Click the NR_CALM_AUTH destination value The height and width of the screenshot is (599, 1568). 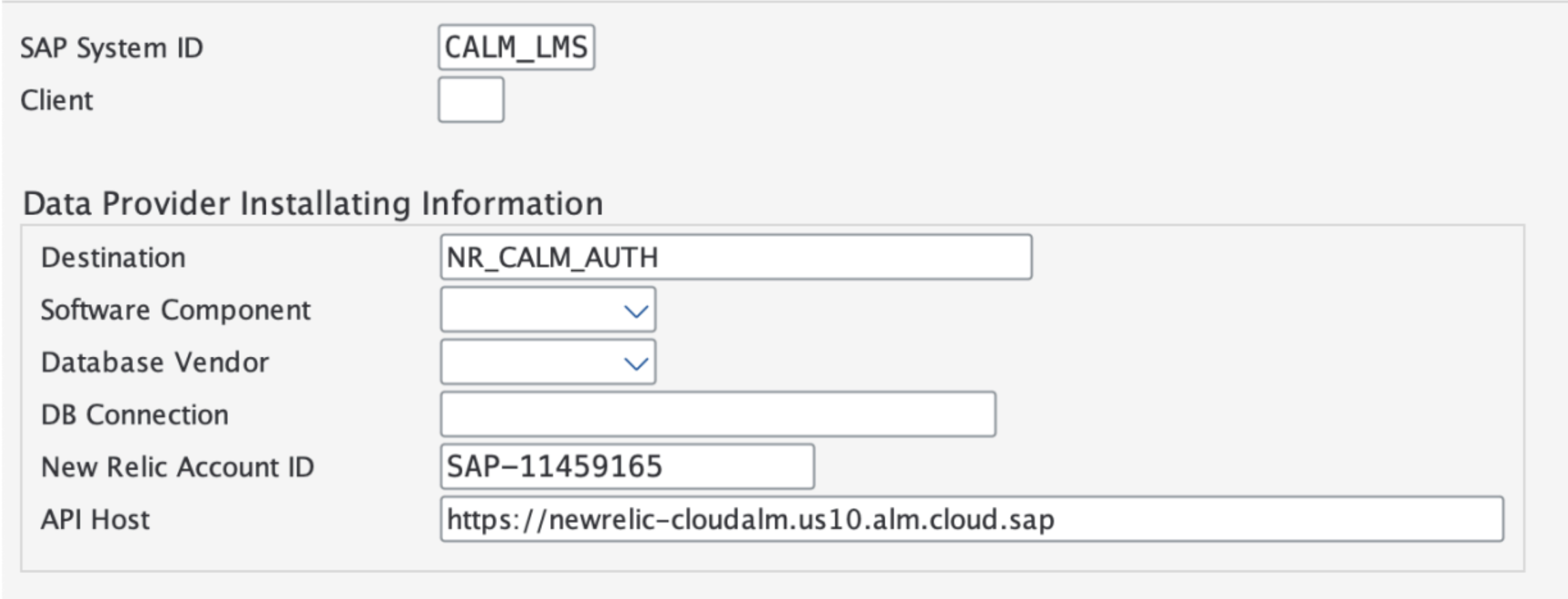(552, 256)
